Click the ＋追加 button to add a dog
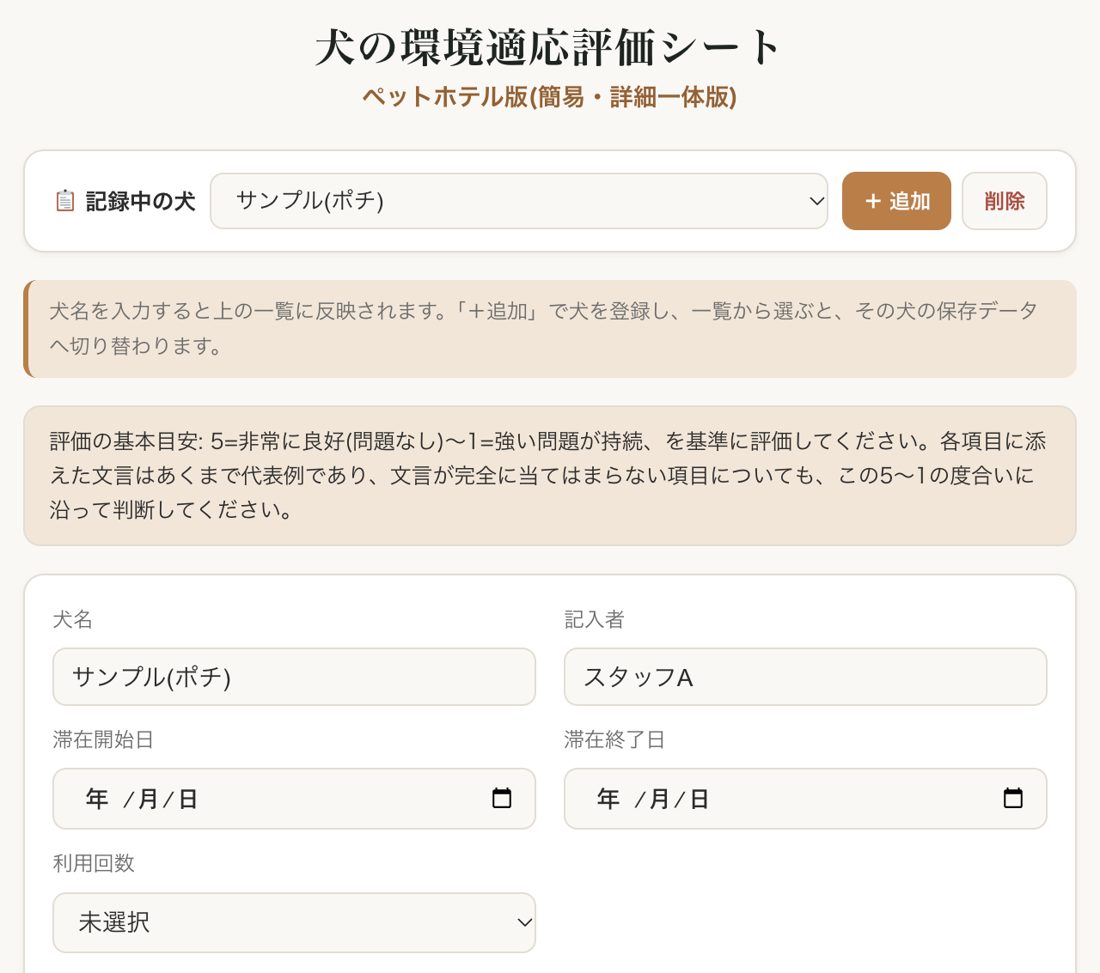The height and width of the screenshot is (973, 1100). coord(896,201)
